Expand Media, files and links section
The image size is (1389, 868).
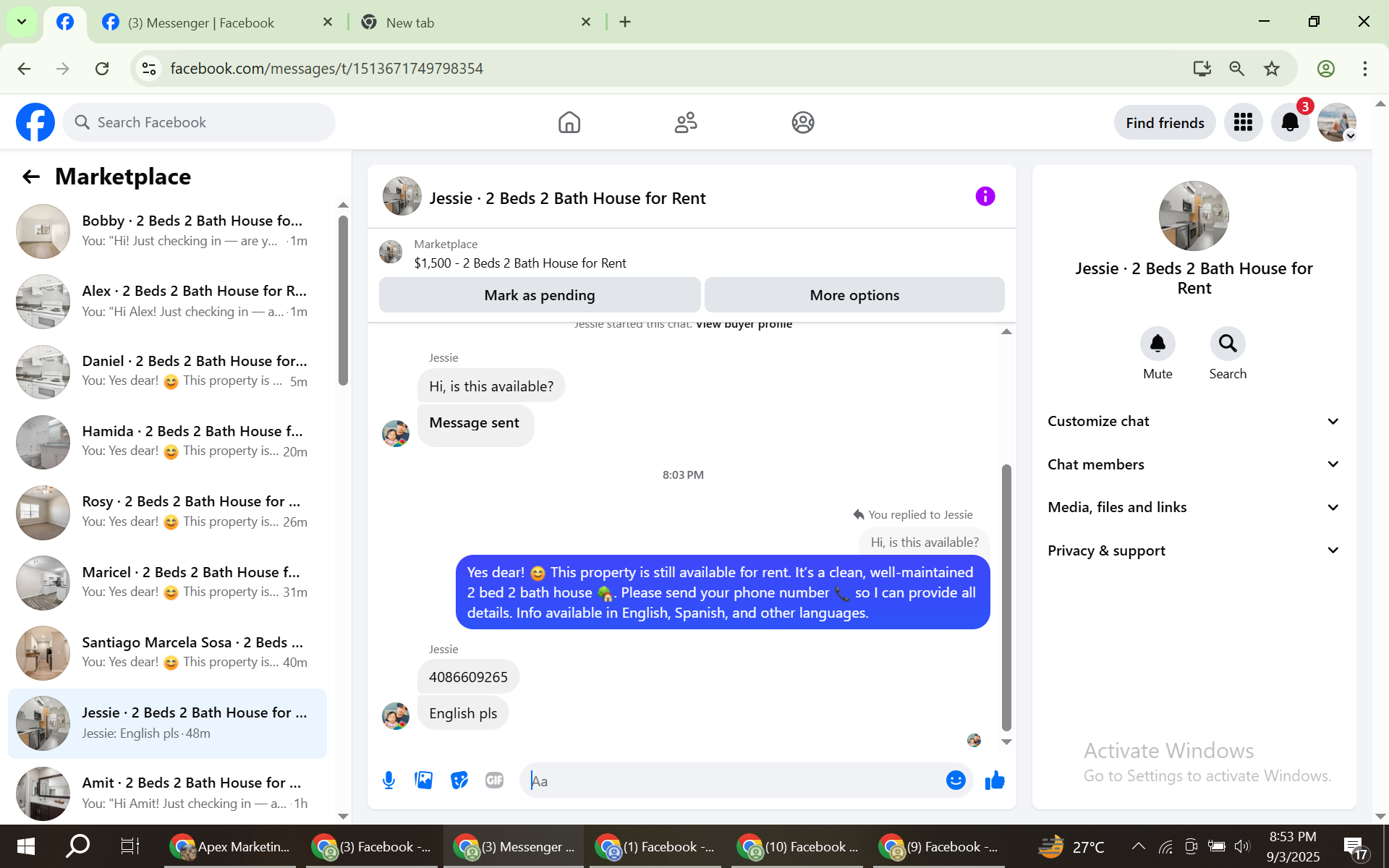tap(1194, 507)
